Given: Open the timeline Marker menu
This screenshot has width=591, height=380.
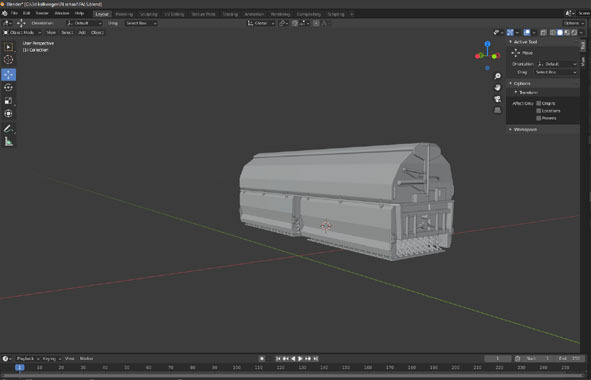Looking at the screenshot, I should [86, 359].
